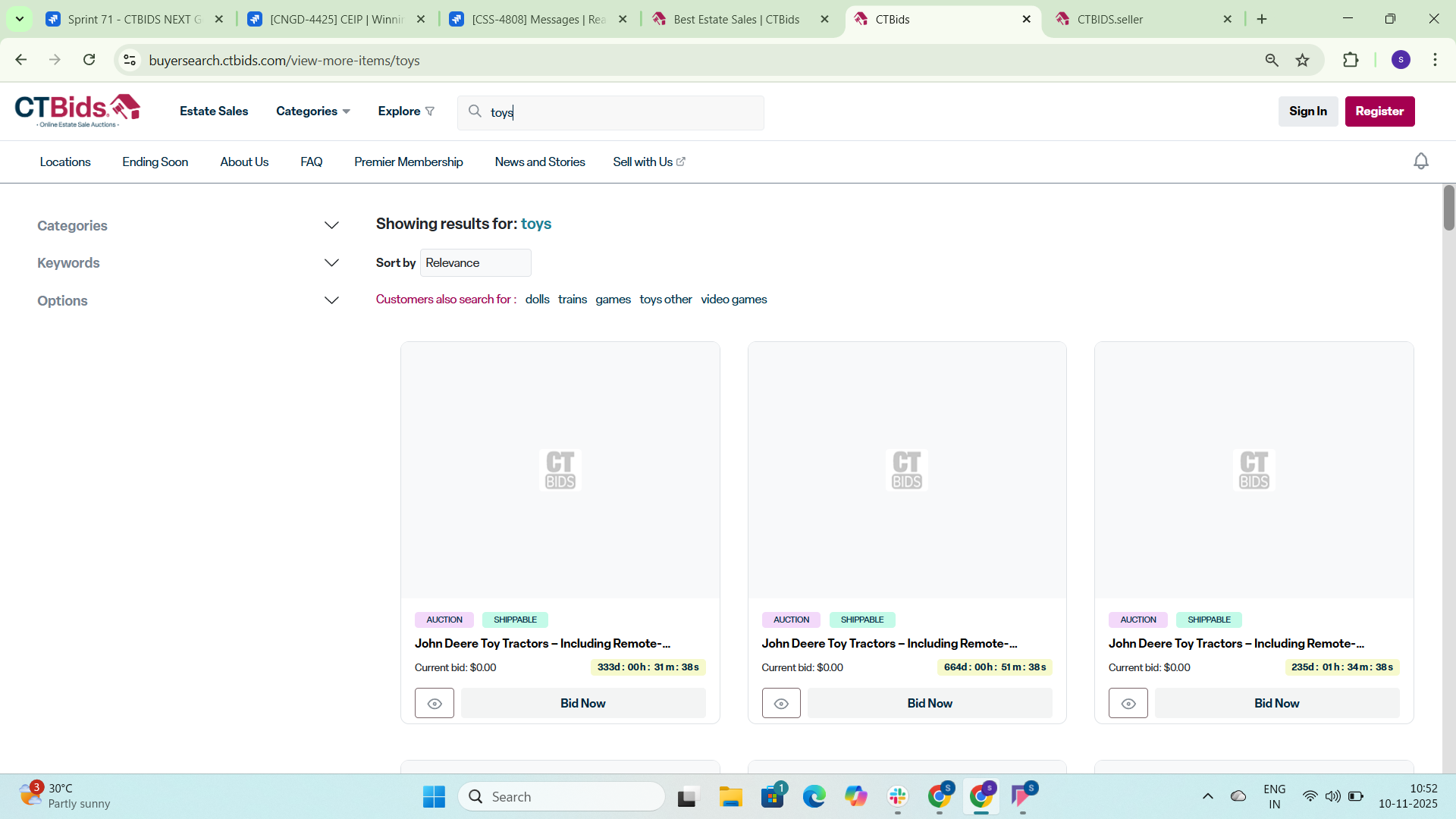Open the Sort by Relevance dropdown
Image resolution: width=1456 pixels, height=819 pixels.
coord(475,263)
